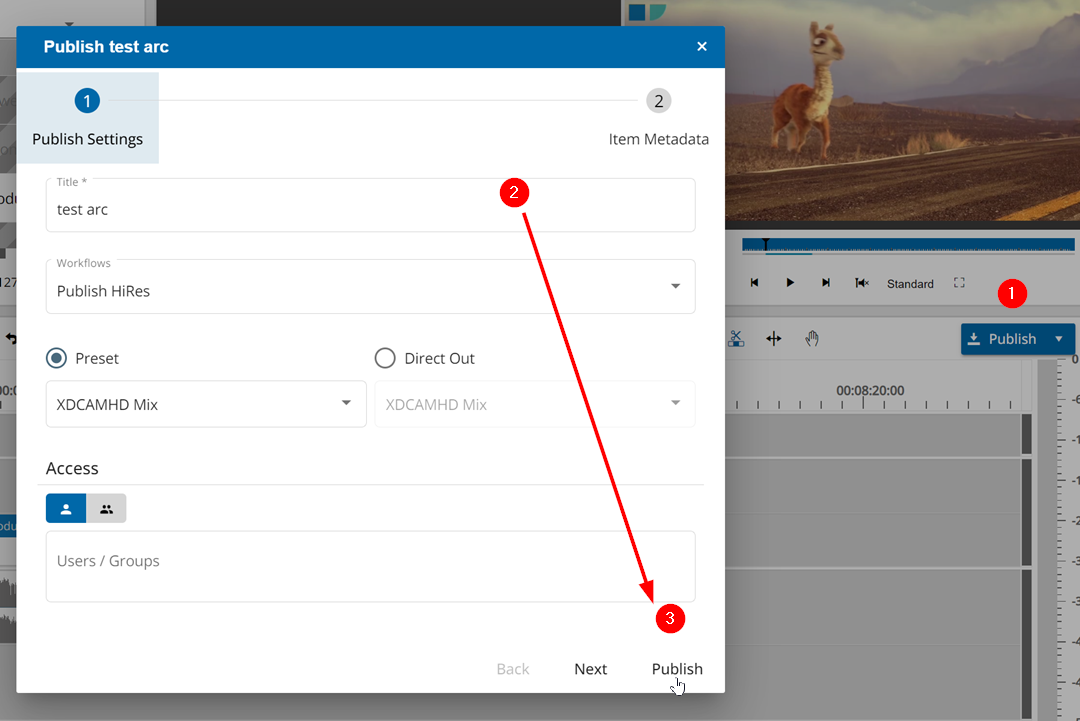Screen dimensions: 1080x721
Task: Click Publish to finalize the export
Action: point(677,669)
